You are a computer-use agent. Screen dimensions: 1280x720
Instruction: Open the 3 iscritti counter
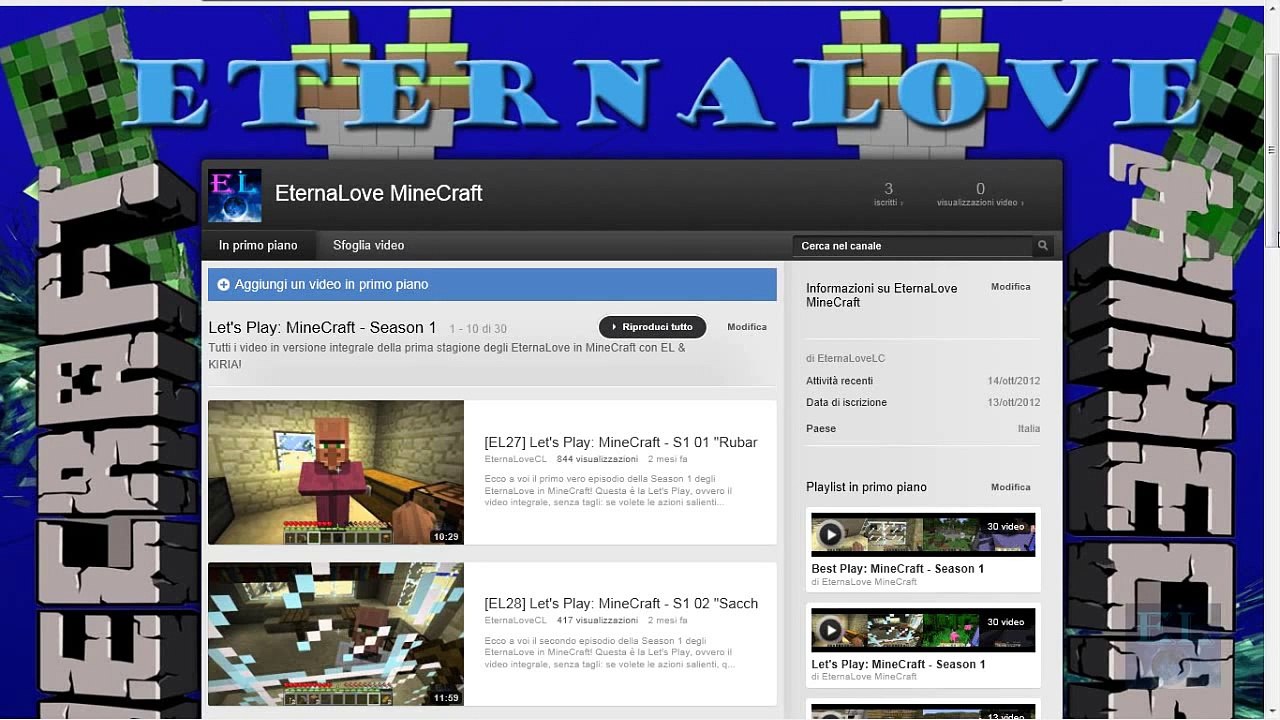[888, 194]
